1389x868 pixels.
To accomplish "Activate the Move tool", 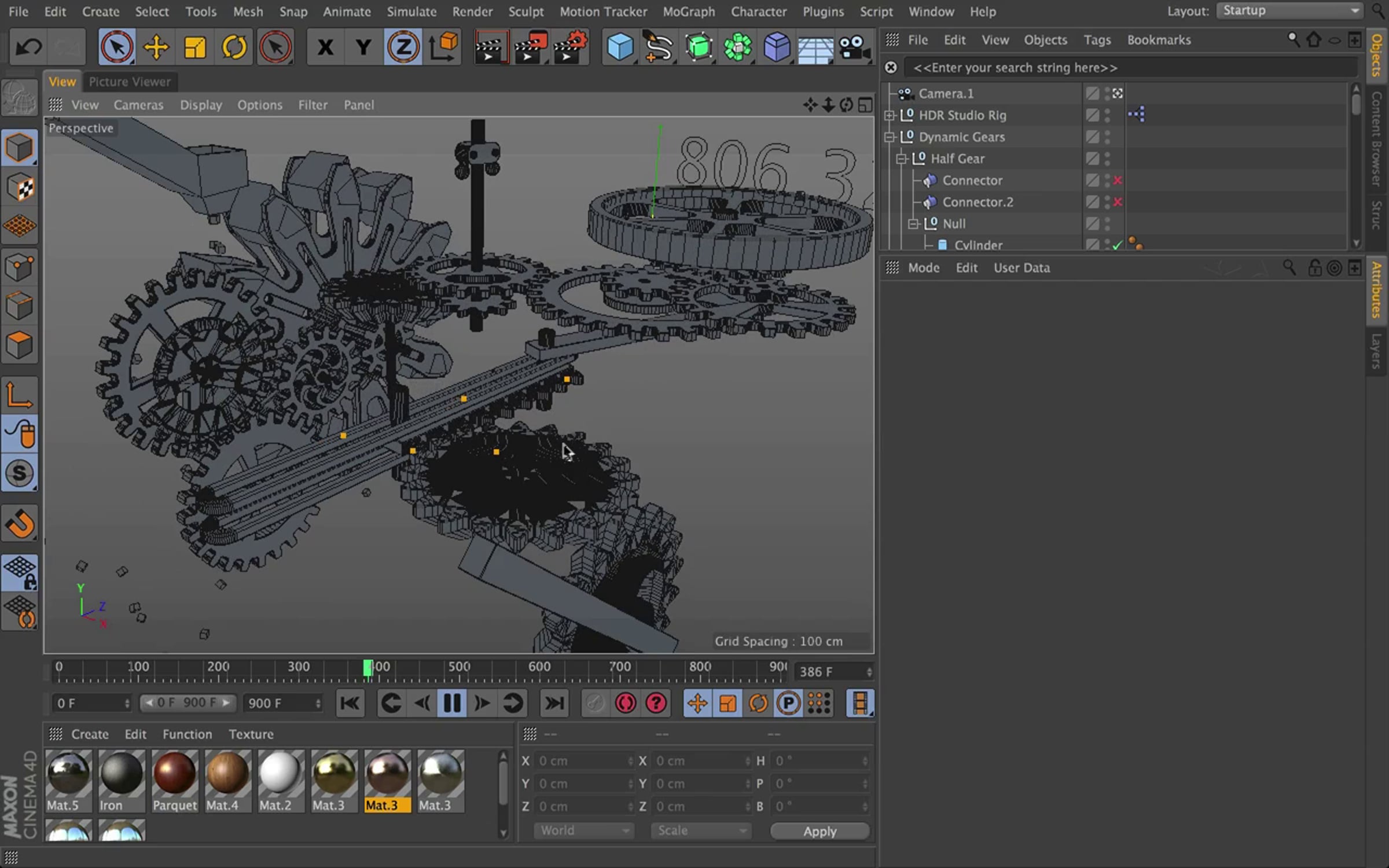I will pyautogui.click(x=156, y=46).
